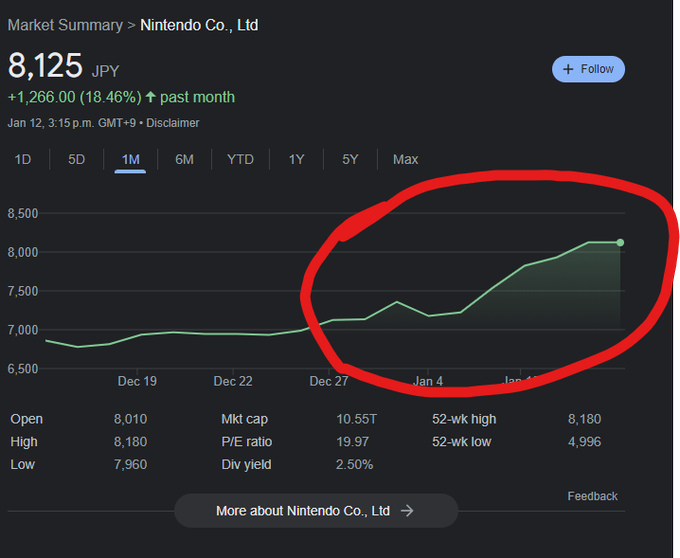
Task: Click the Jan 12, 3:15 p.m. GMT+9 timestamp
Action: pyautogui.click(x=72, y=123)
